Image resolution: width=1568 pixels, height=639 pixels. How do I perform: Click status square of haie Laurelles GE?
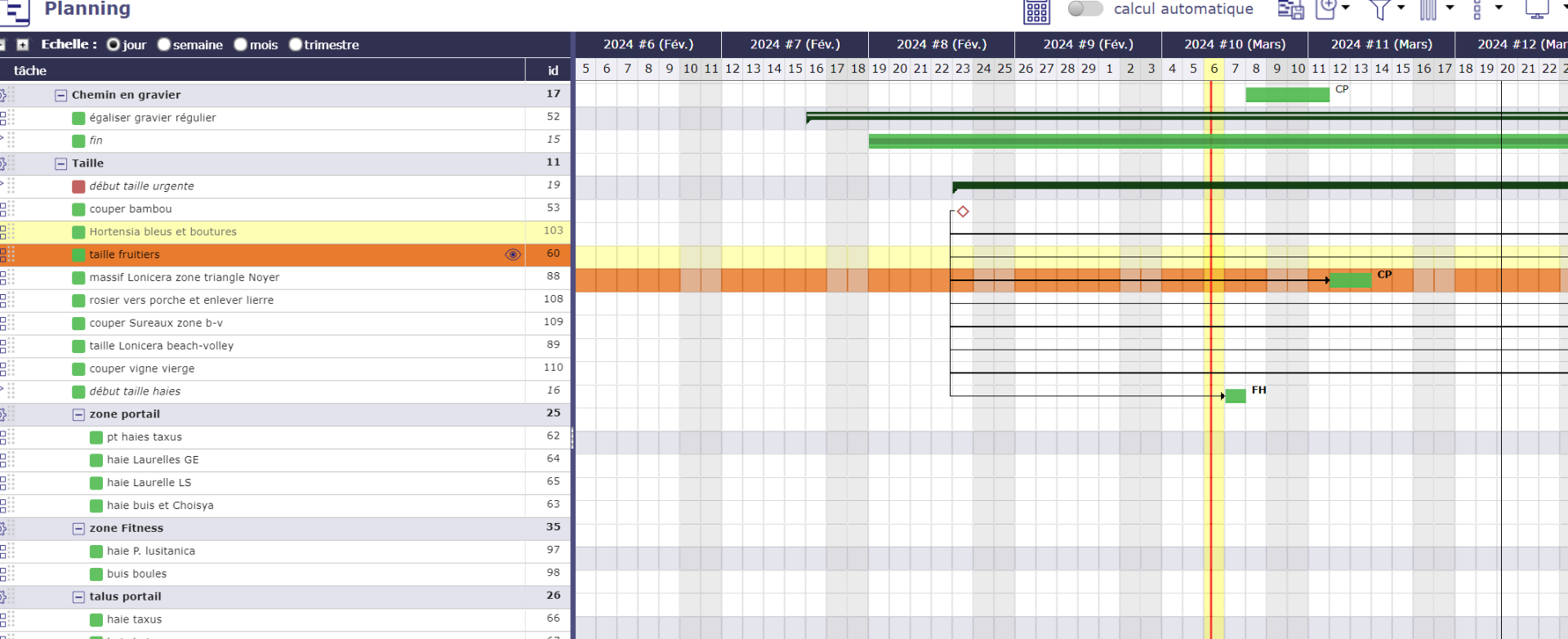click(96, 461)
